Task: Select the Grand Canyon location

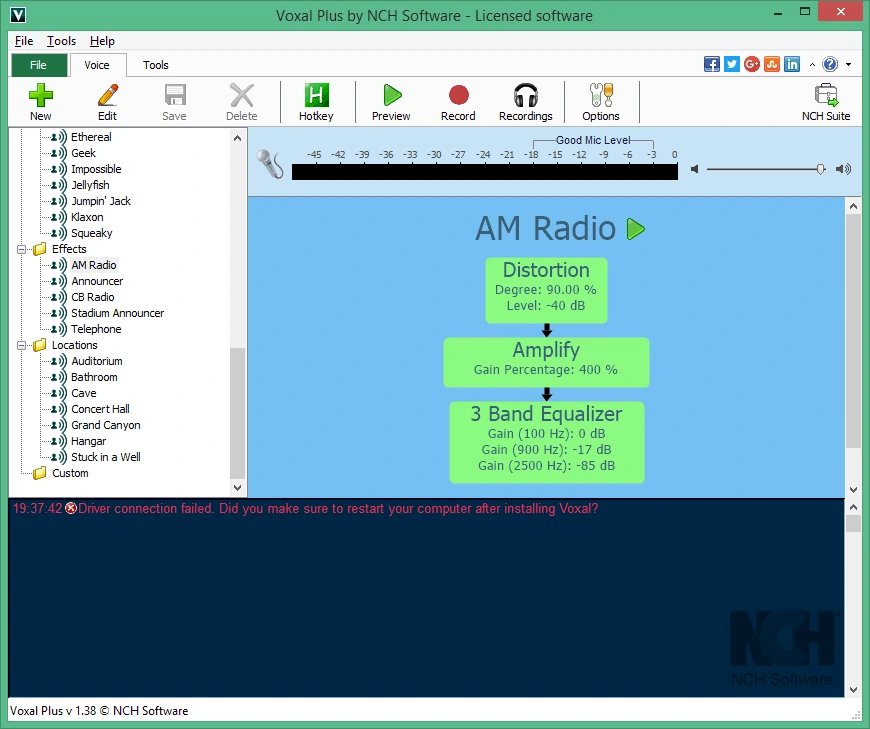Action: tap(105, 426)
